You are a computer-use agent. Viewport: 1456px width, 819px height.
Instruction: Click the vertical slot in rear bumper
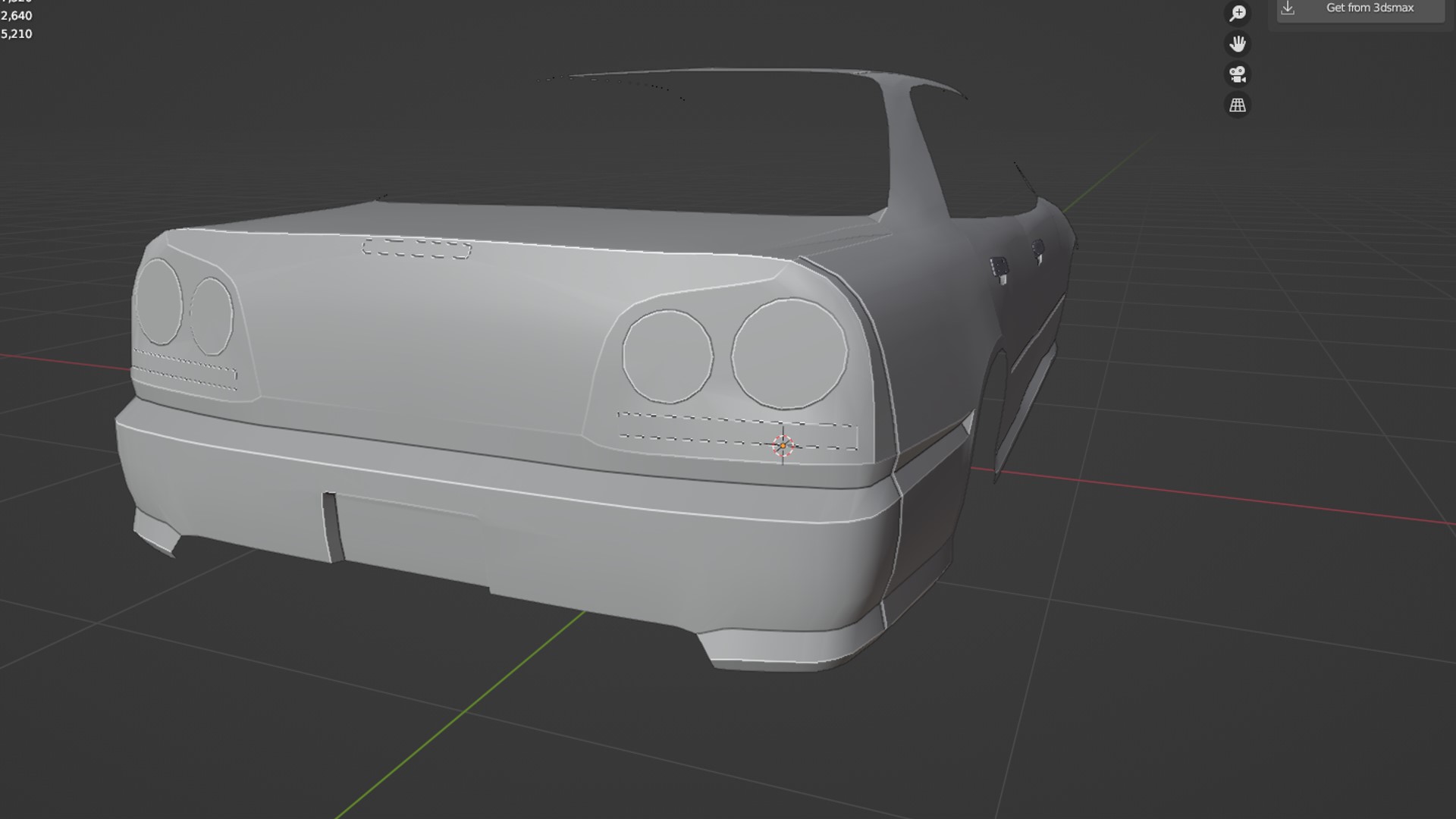[331, 527]
